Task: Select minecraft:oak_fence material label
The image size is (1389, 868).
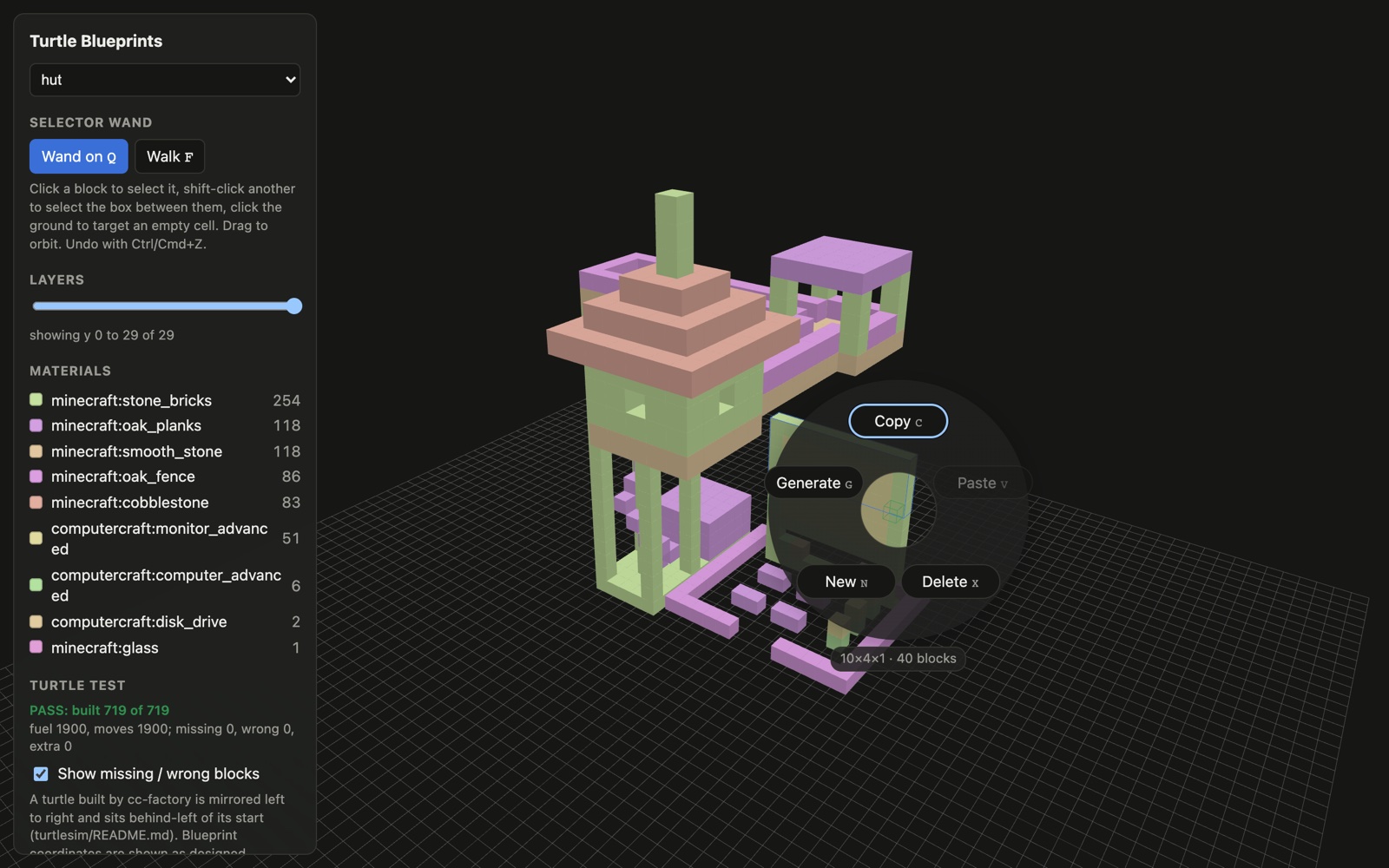Action: [122, 477]
